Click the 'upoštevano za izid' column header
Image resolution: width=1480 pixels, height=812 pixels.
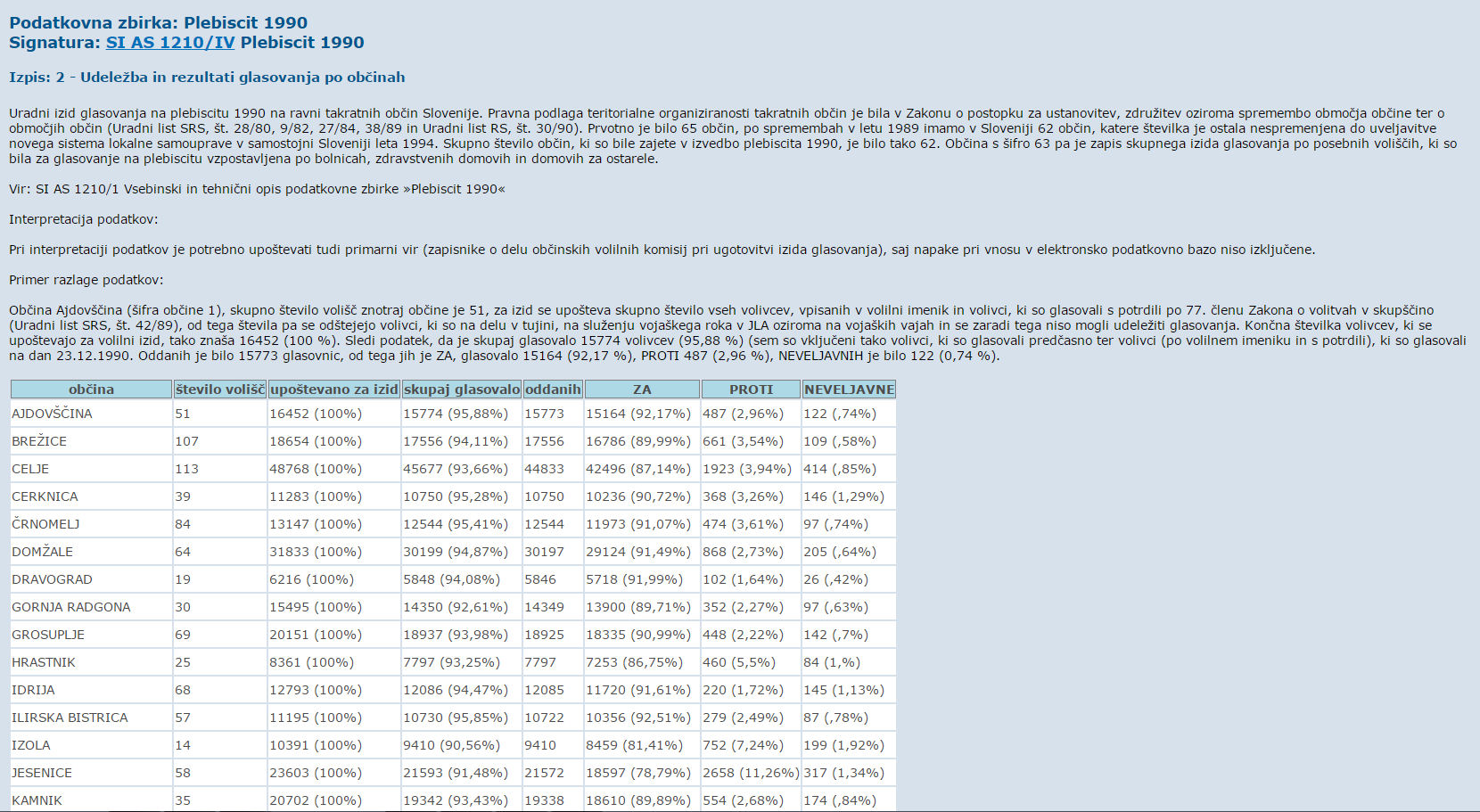pos(334,390)
